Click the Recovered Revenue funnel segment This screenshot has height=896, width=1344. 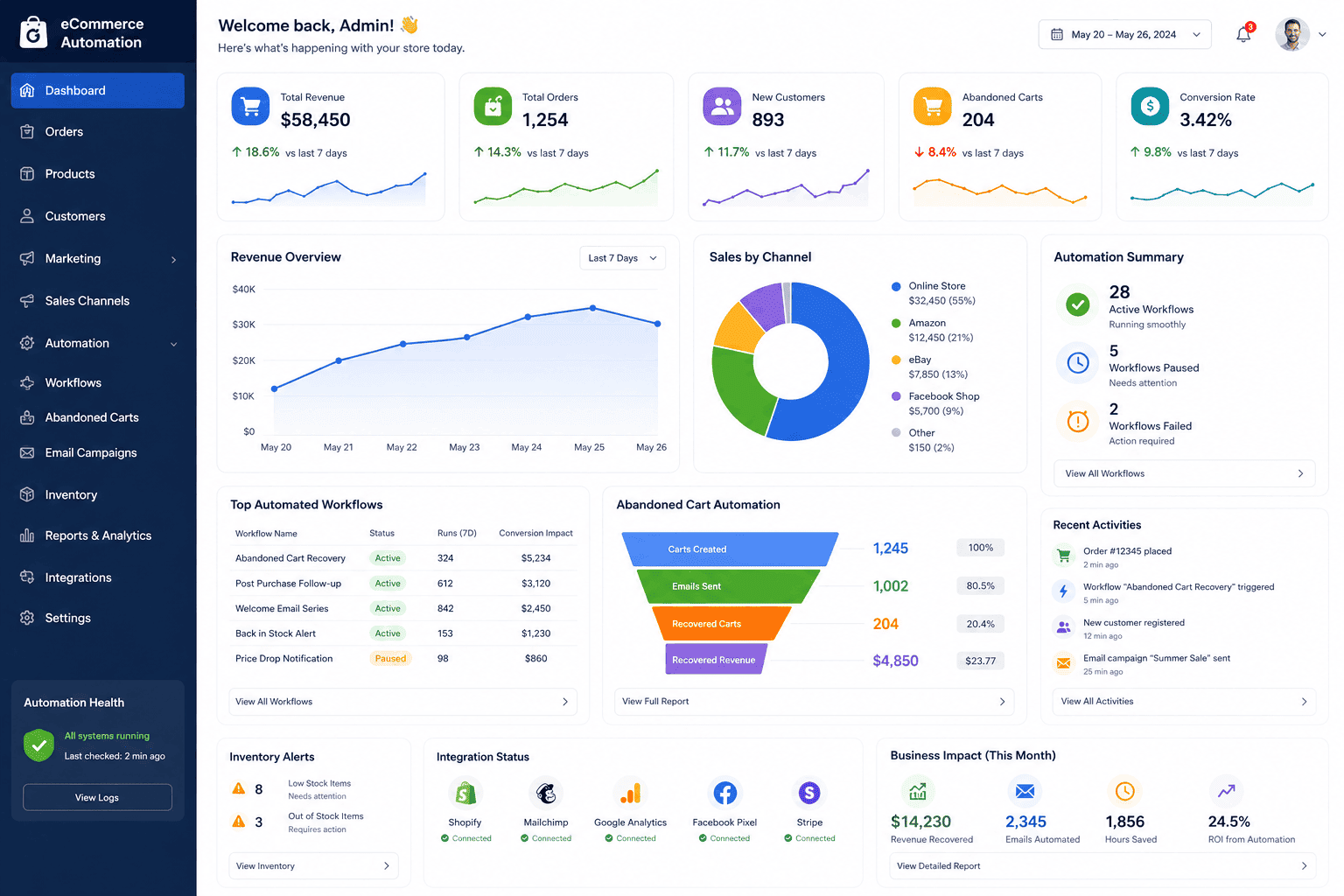716,660
